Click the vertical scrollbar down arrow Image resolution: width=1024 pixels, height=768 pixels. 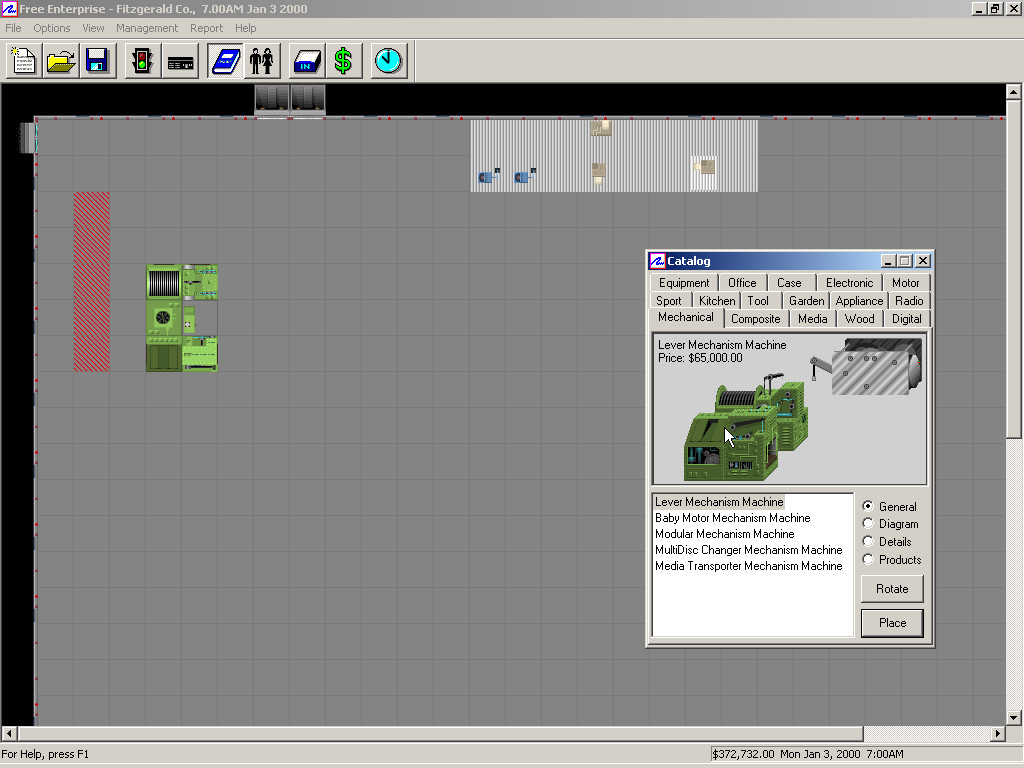1014,717
